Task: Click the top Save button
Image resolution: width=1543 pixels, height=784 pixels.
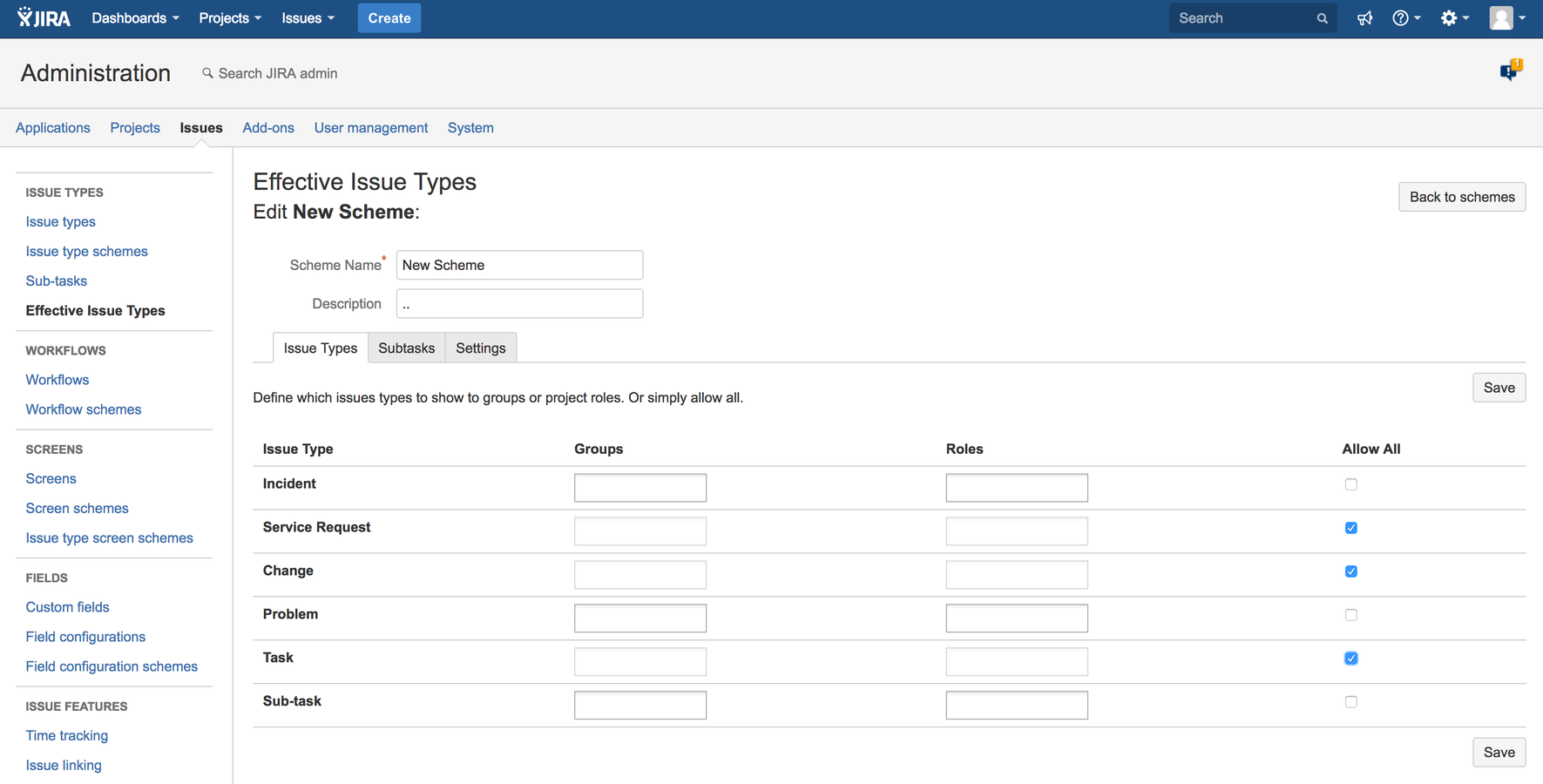Action: [1499, 388]
